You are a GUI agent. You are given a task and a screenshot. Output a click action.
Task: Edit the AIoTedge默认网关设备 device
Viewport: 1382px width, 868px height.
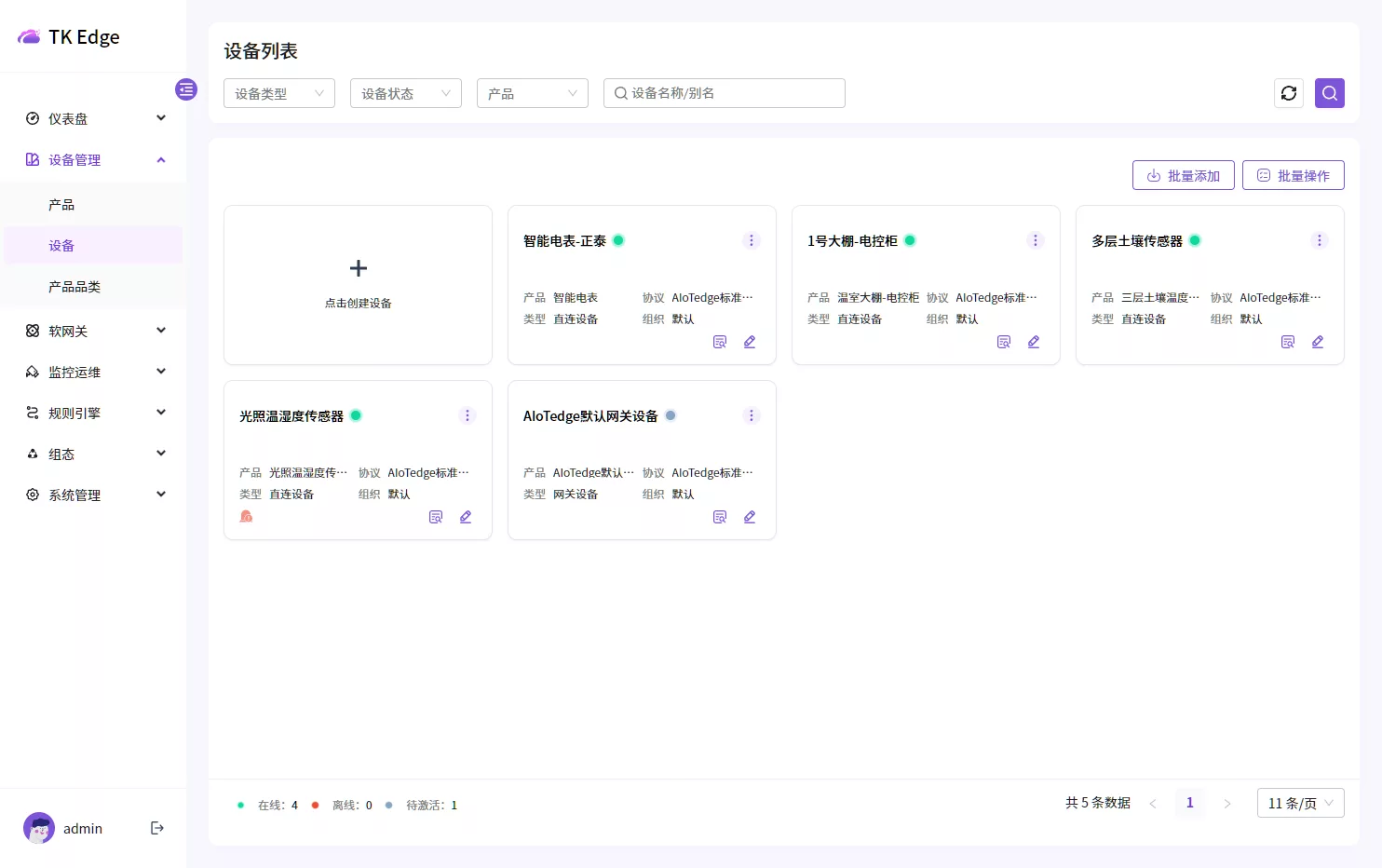750,517
